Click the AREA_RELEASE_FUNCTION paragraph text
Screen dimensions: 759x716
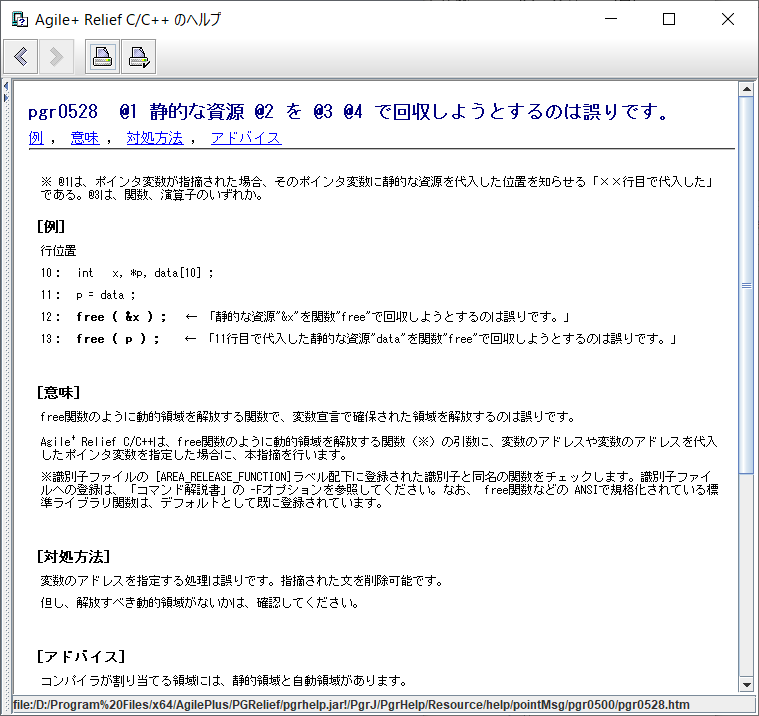(380, 490)
